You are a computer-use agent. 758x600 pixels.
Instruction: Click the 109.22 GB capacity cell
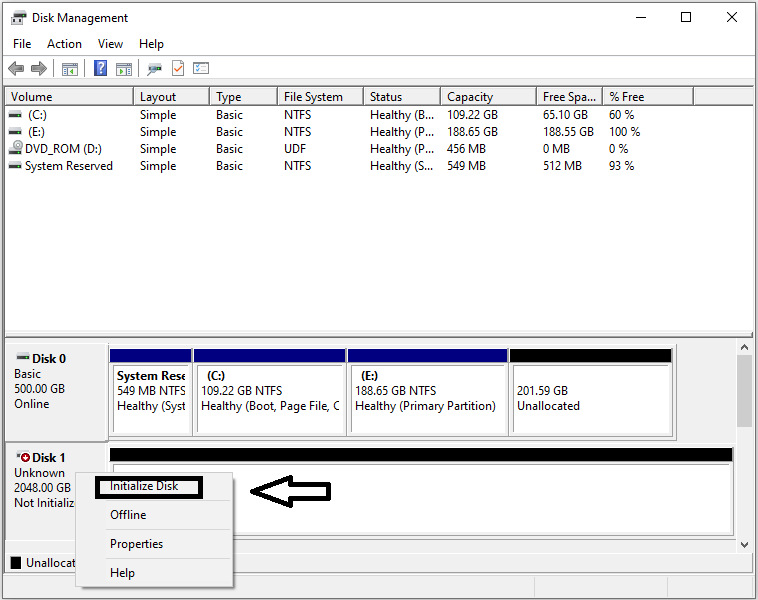click(x=472, y=115)
